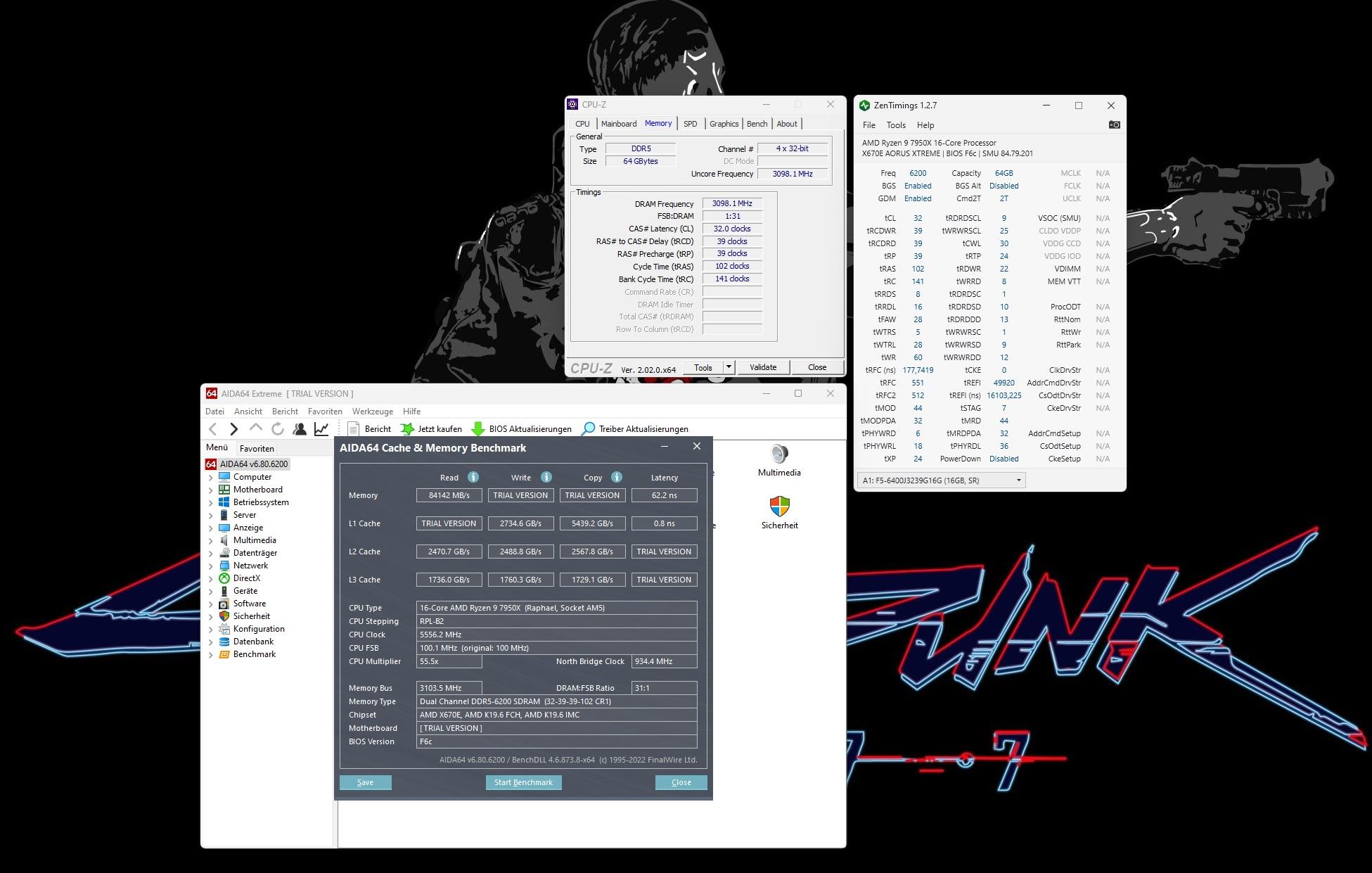Select AIDA64 v6.80.6200 root tree node
The image size is (1372, 873).
[x=254, y=464]
